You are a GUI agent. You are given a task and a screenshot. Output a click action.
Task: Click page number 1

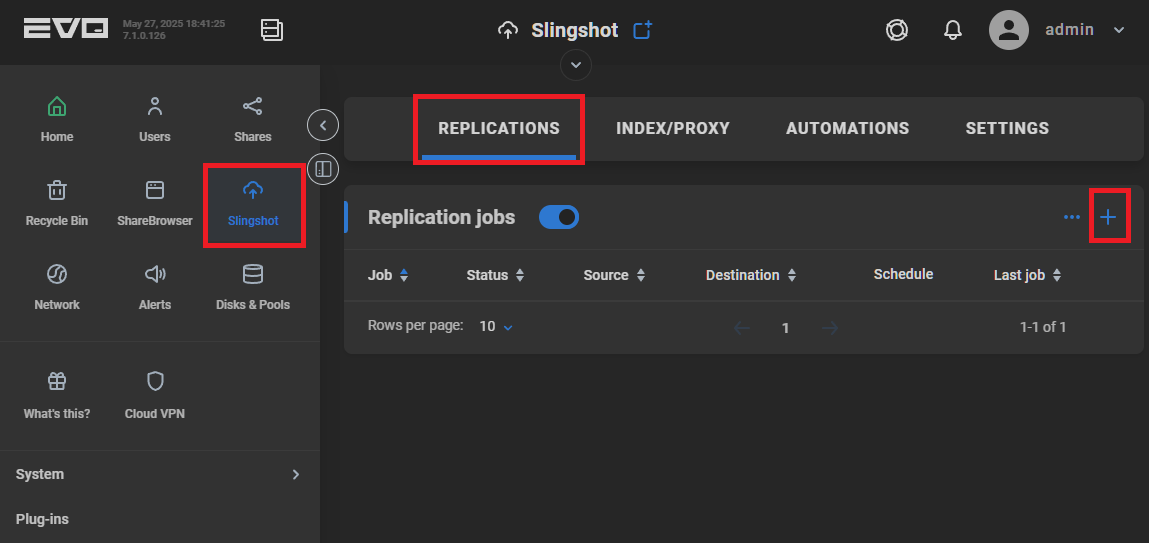coord(786,328)
